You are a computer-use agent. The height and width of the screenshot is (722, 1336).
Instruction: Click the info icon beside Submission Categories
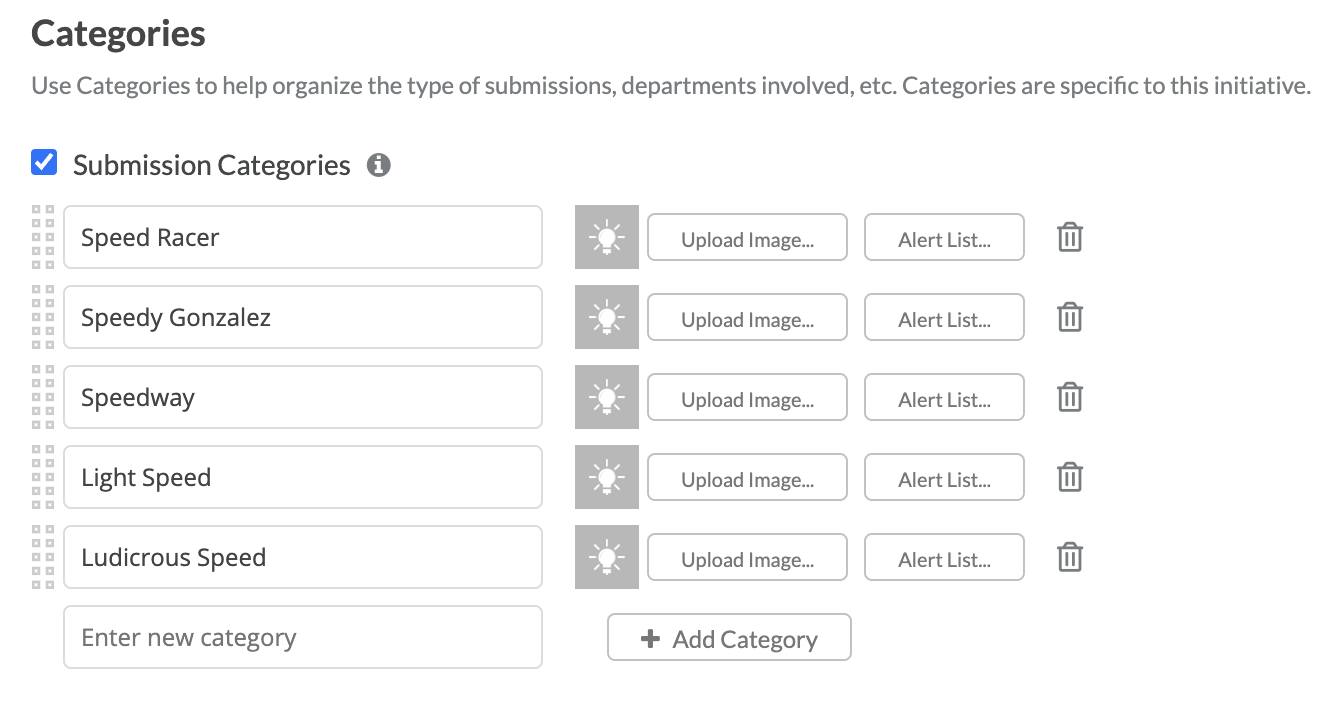click(378, 165)
